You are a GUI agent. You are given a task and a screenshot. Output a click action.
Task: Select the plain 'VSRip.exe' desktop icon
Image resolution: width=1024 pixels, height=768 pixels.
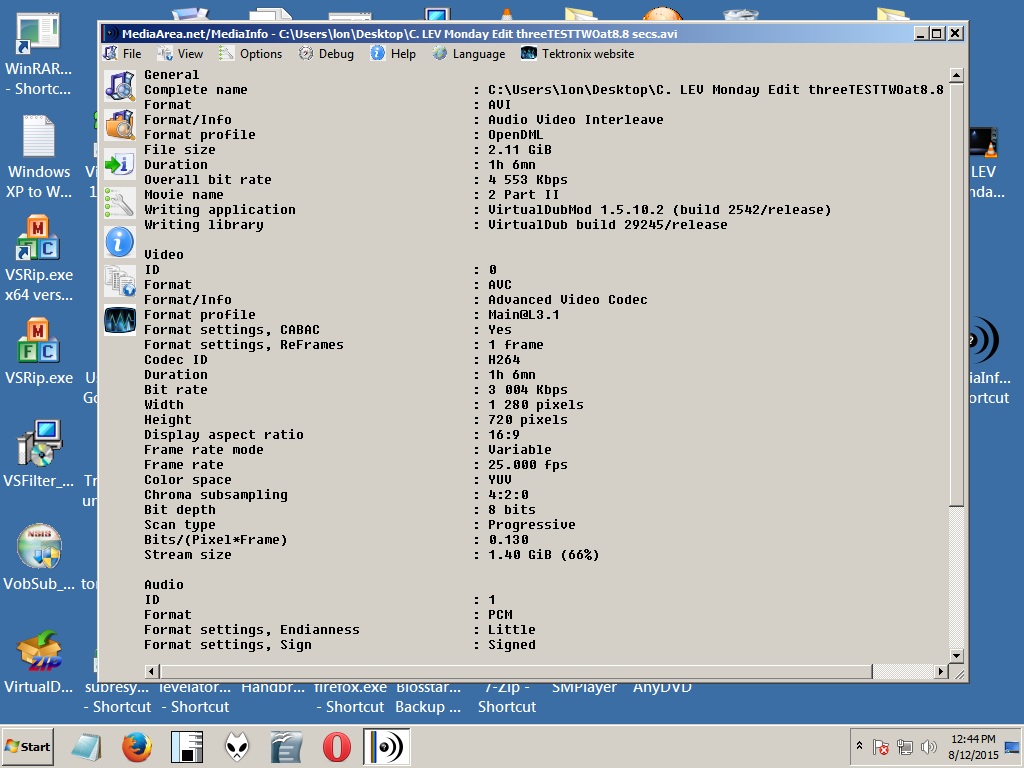39,353
